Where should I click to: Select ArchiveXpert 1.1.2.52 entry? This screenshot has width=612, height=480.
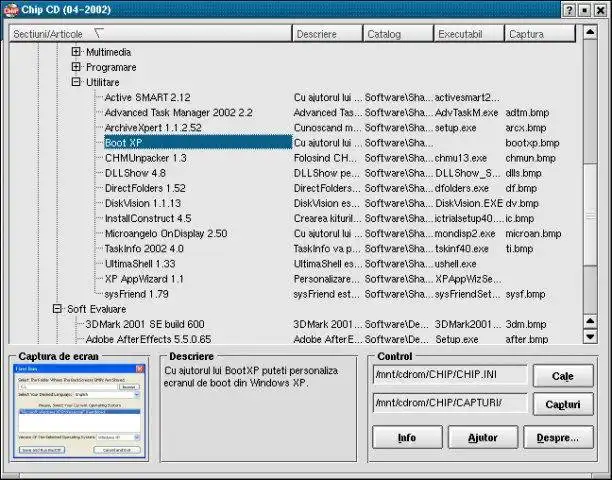tap(153, 128)
